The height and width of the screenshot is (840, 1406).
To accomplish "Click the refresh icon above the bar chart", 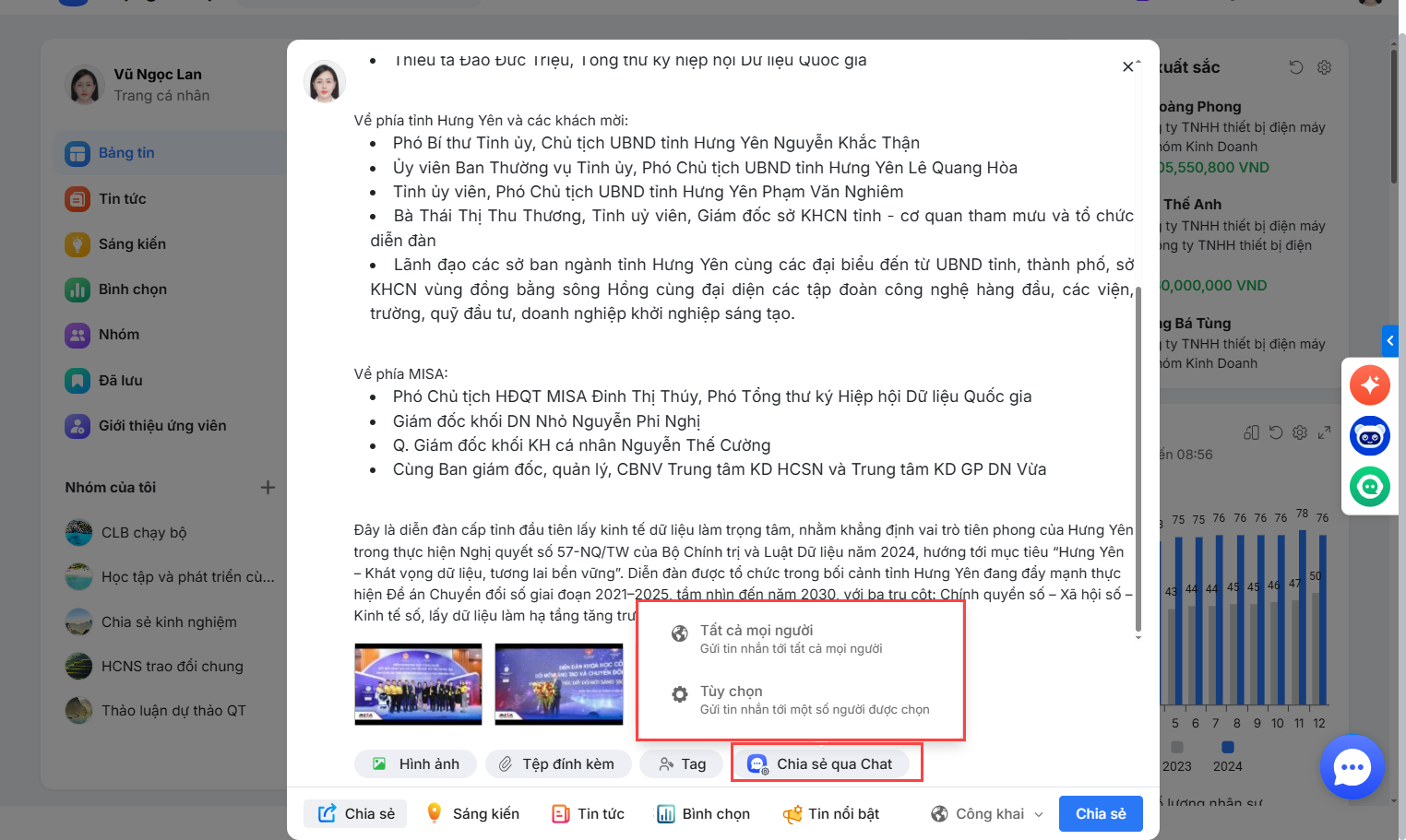I will 1276,432.
